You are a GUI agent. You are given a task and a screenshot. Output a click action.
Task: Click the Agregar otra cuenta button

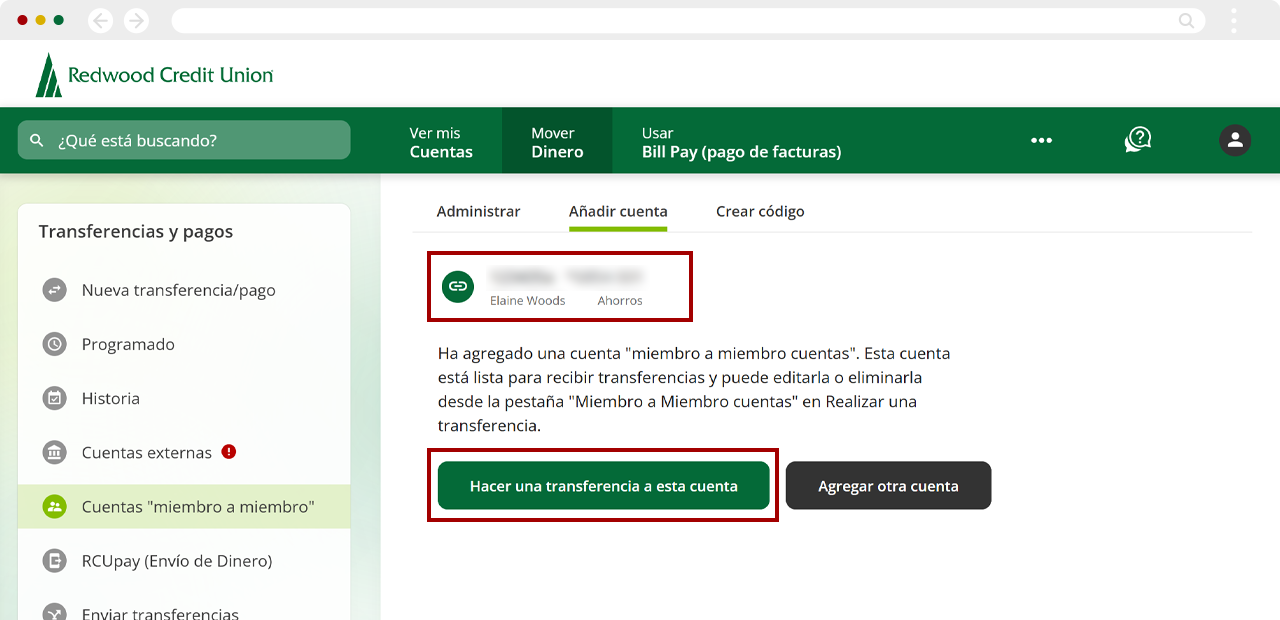tap(888, 486)
